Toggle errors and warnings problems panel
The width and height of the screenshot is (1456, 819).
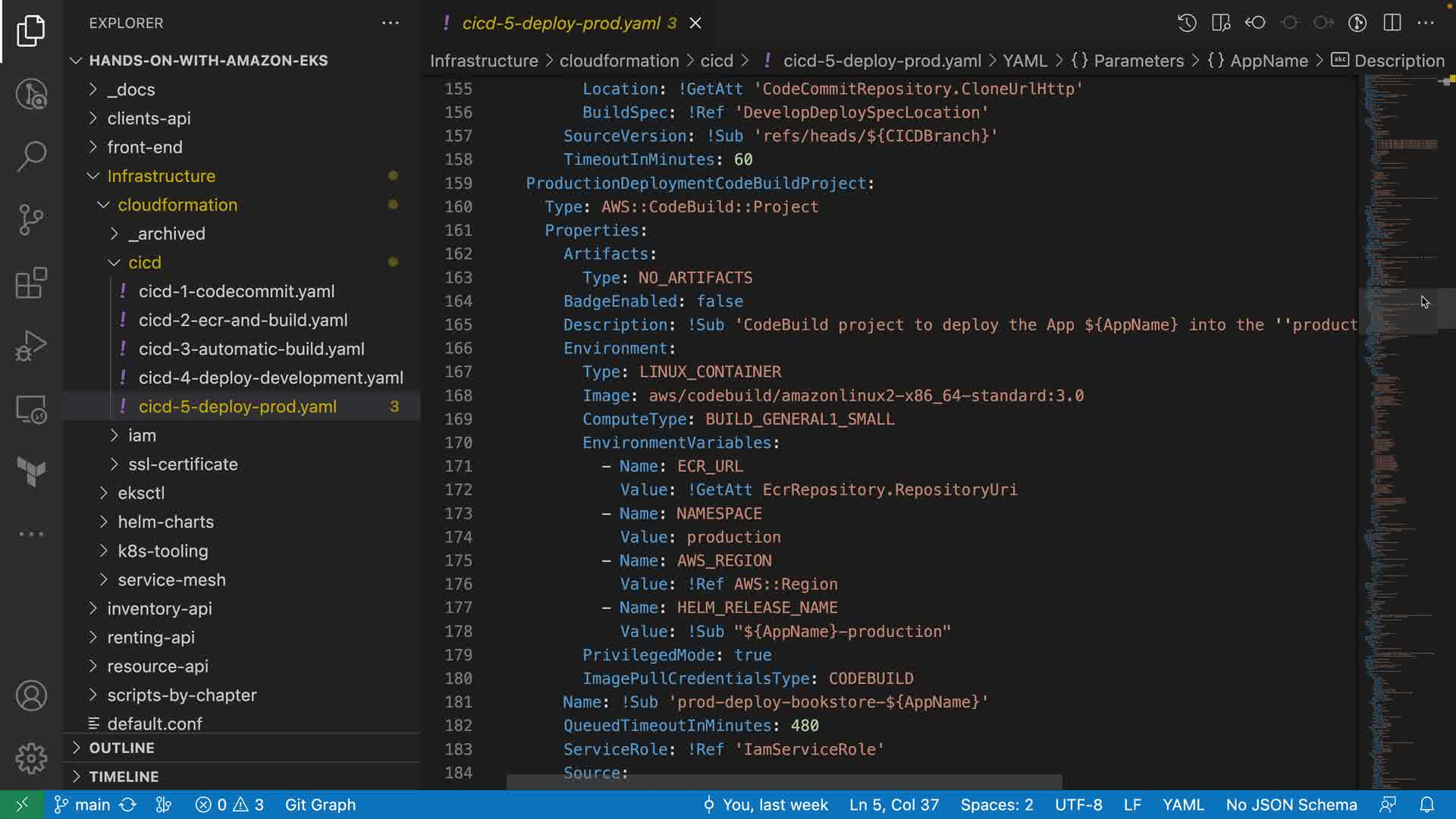229,805
